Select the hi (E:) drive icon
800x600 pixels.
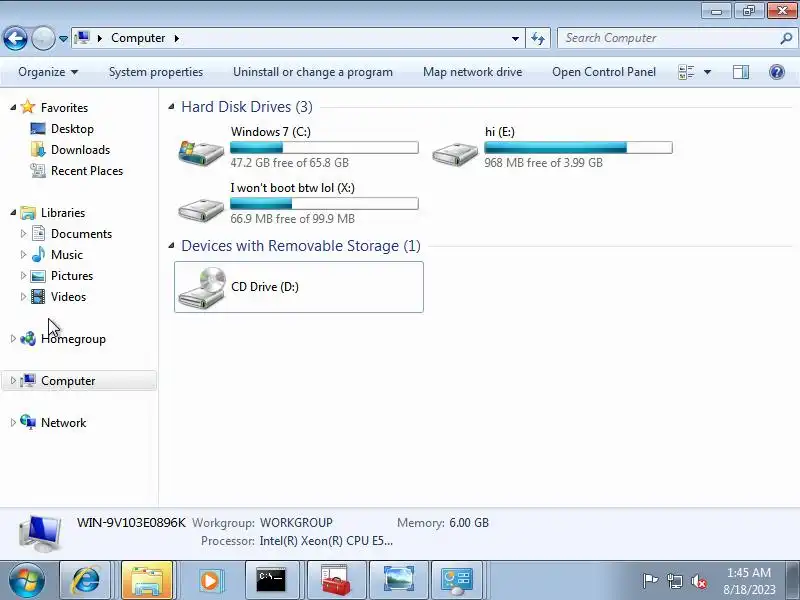point(455,153)
